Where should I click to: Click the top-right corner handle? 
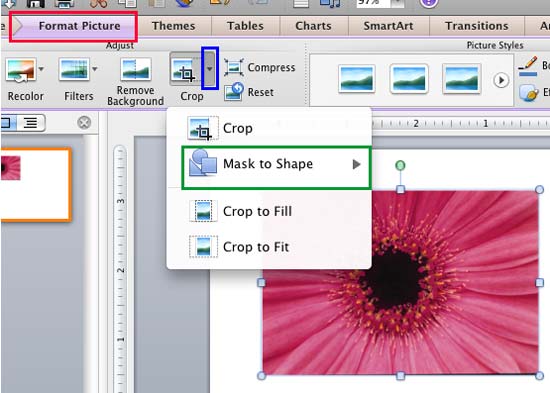pyautogui.click(x=539, y=189)
